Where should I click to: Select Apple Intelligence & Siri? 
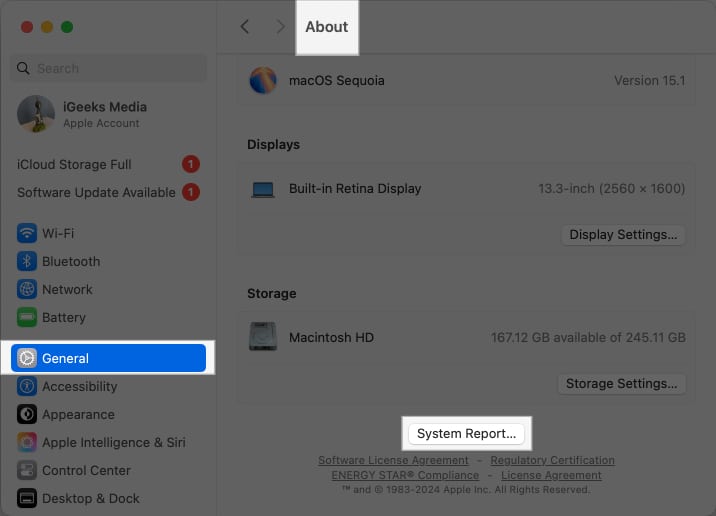[108, 442]
